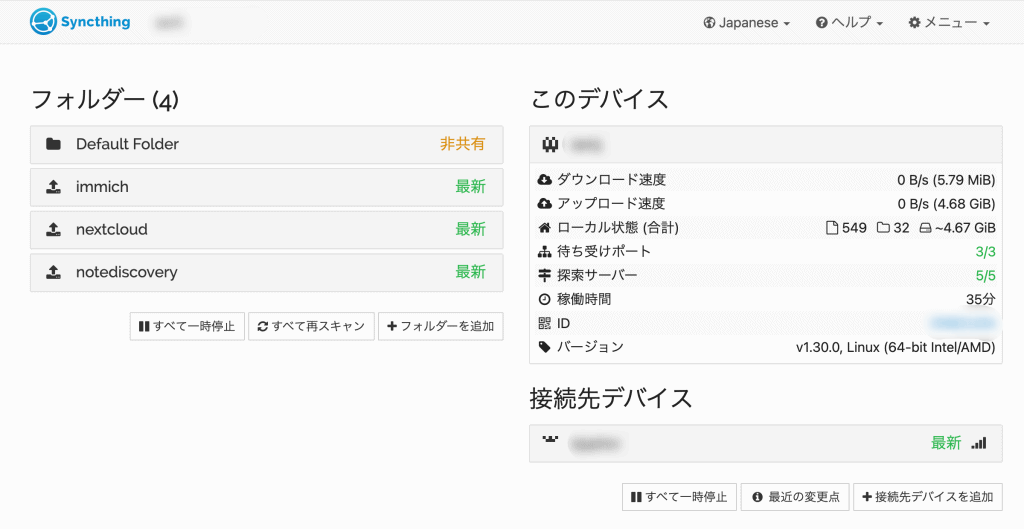The image size is (1024, 529).
Task: Click the folder icon beside Default Folder
Action: [x=54, y=144]
